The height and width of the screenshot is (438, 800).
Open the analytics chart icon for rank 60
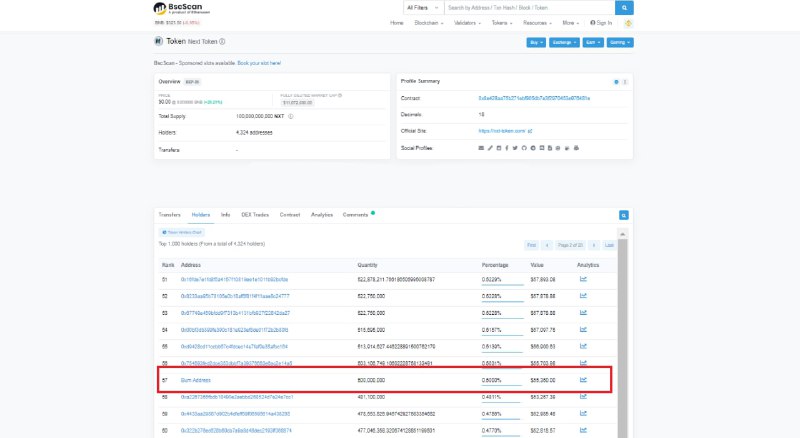(583, 430)
